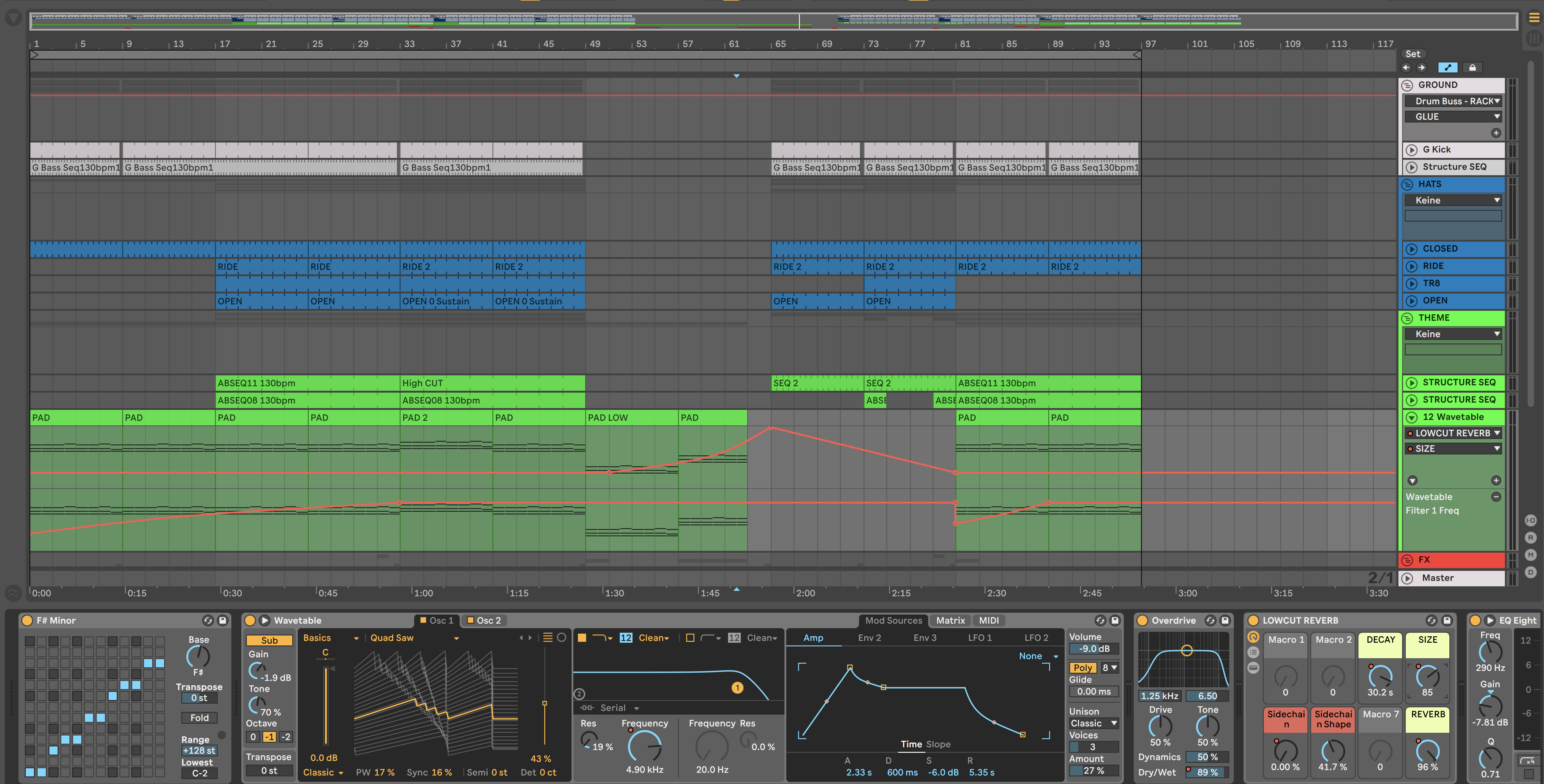Select the LFO 1 modulation tab
1544x784 pixels.
pos(979,638)
